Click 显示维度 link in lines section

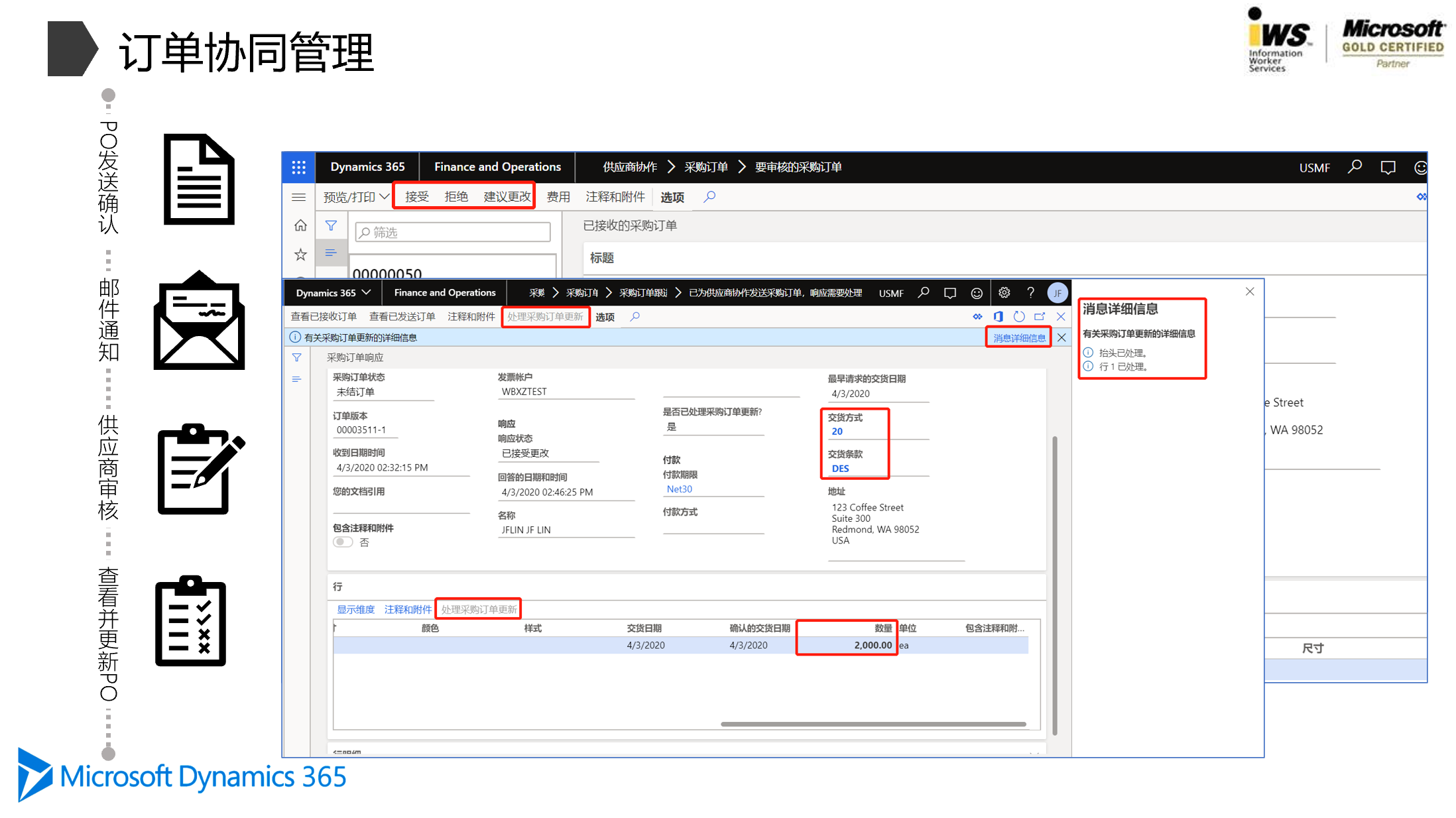point(356,610)
